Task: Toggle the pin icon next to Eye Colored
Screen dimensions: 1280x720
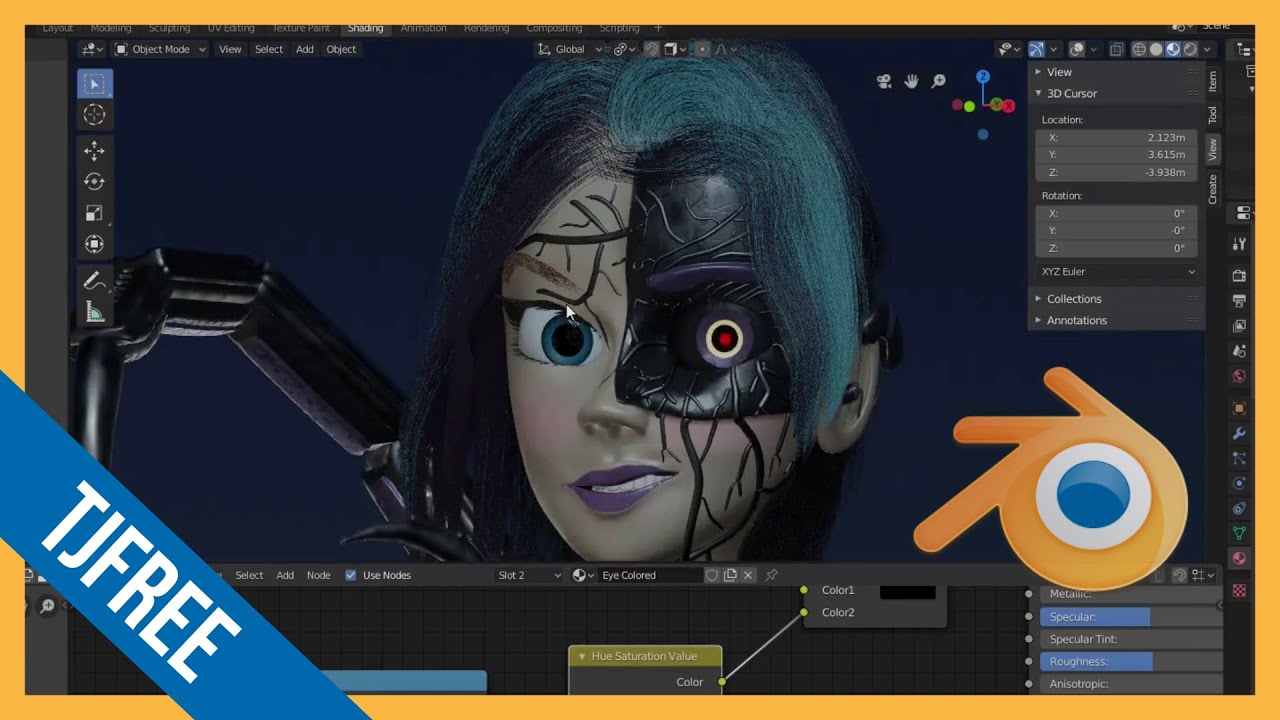Action: tap(770, 575)
